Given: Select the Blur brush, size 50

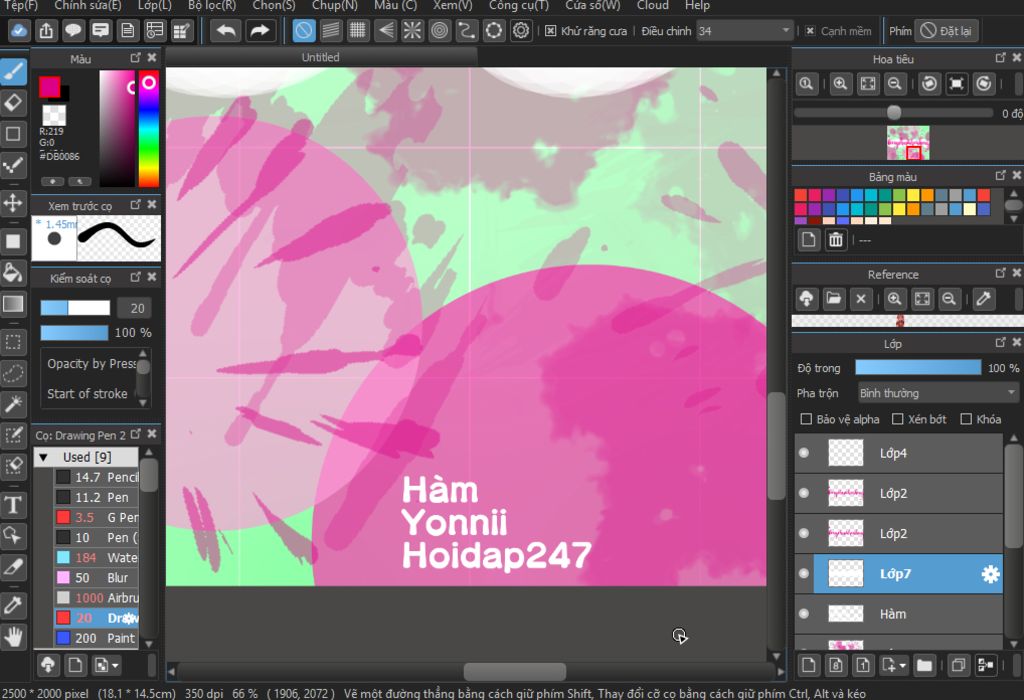Looking at the screenshot, I should point(96,578).
